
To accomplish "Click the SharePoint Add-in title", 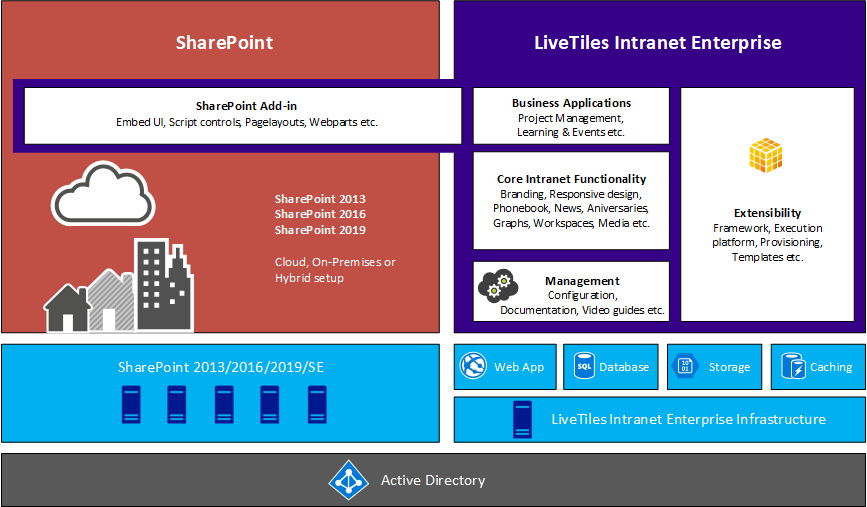I will (x=246, y=106).
